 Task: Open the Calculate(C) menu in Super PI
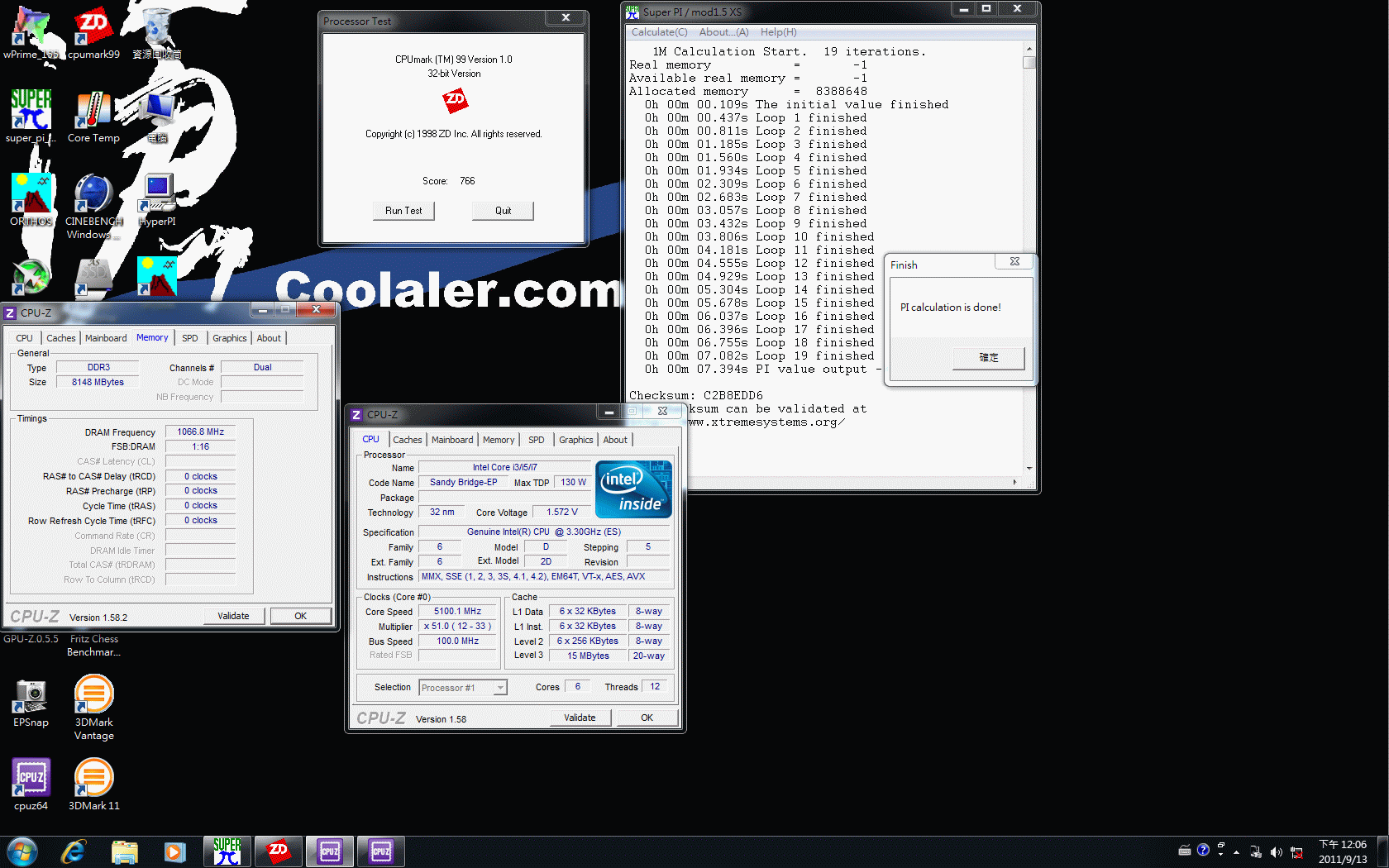659,32
